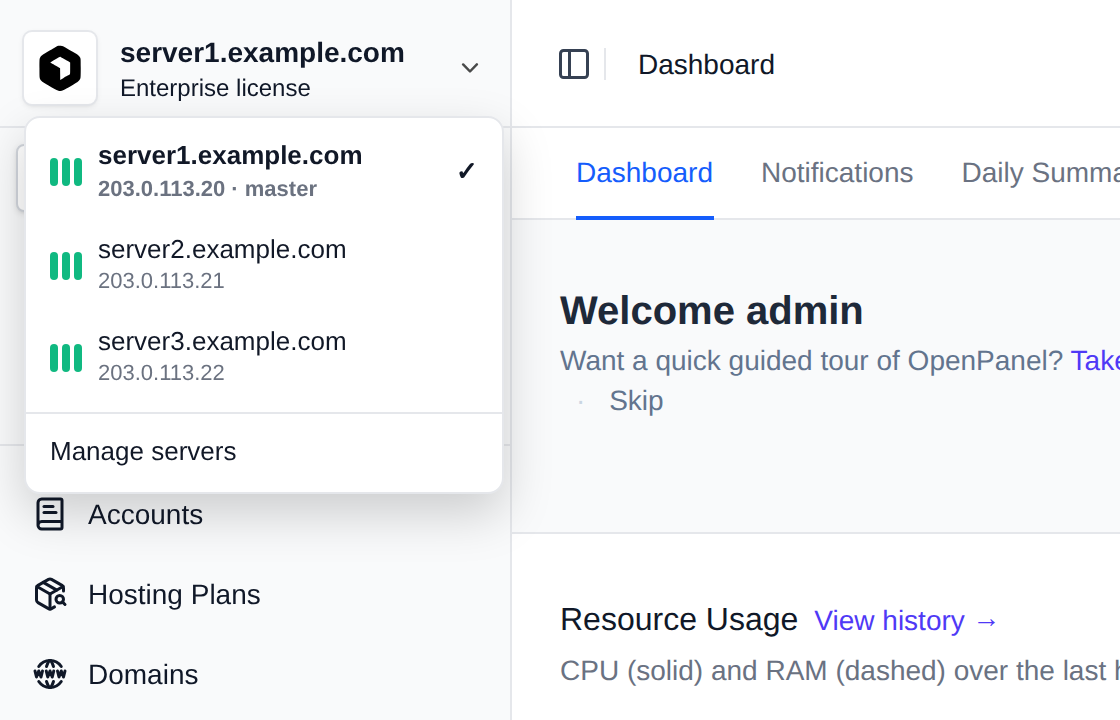The width and height of the screenshot is (1120, 720).
Task: Skip the guided tour
Action: tap(636, 401)
